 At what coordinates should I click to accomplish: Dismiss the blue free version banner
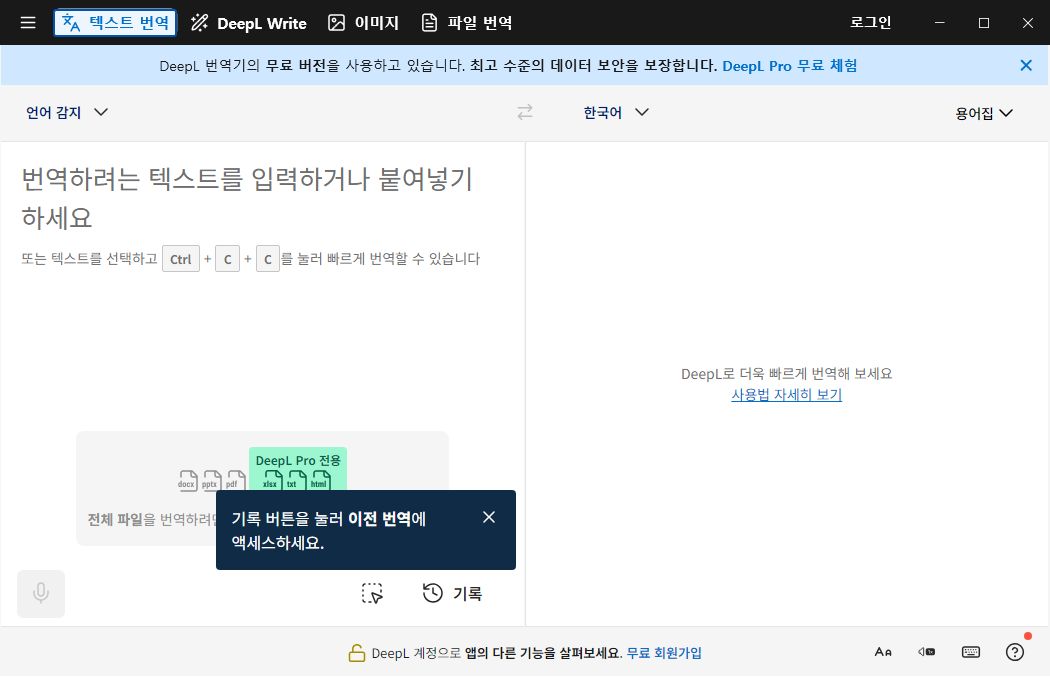pyautogui.click(x=1025, y=65)
